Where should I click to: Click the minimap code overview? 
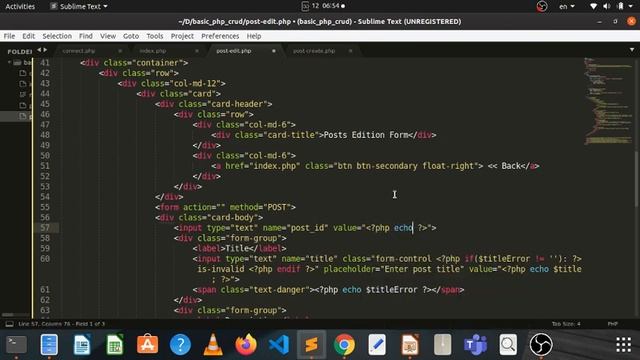pos(608,101)
